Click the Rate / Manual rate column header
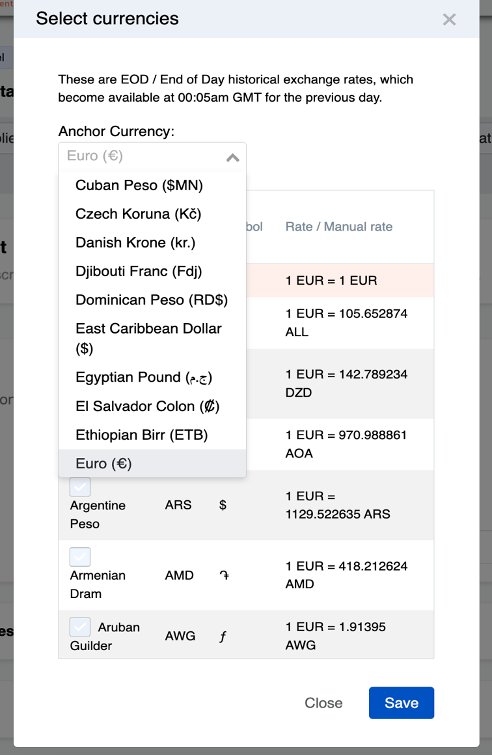The image size is (492, 756). 339,227
